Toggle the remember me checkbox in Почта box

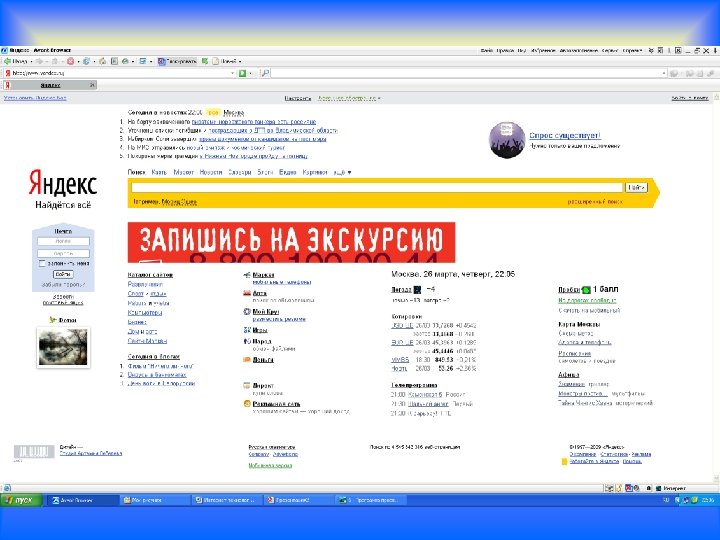coord(42,264)
